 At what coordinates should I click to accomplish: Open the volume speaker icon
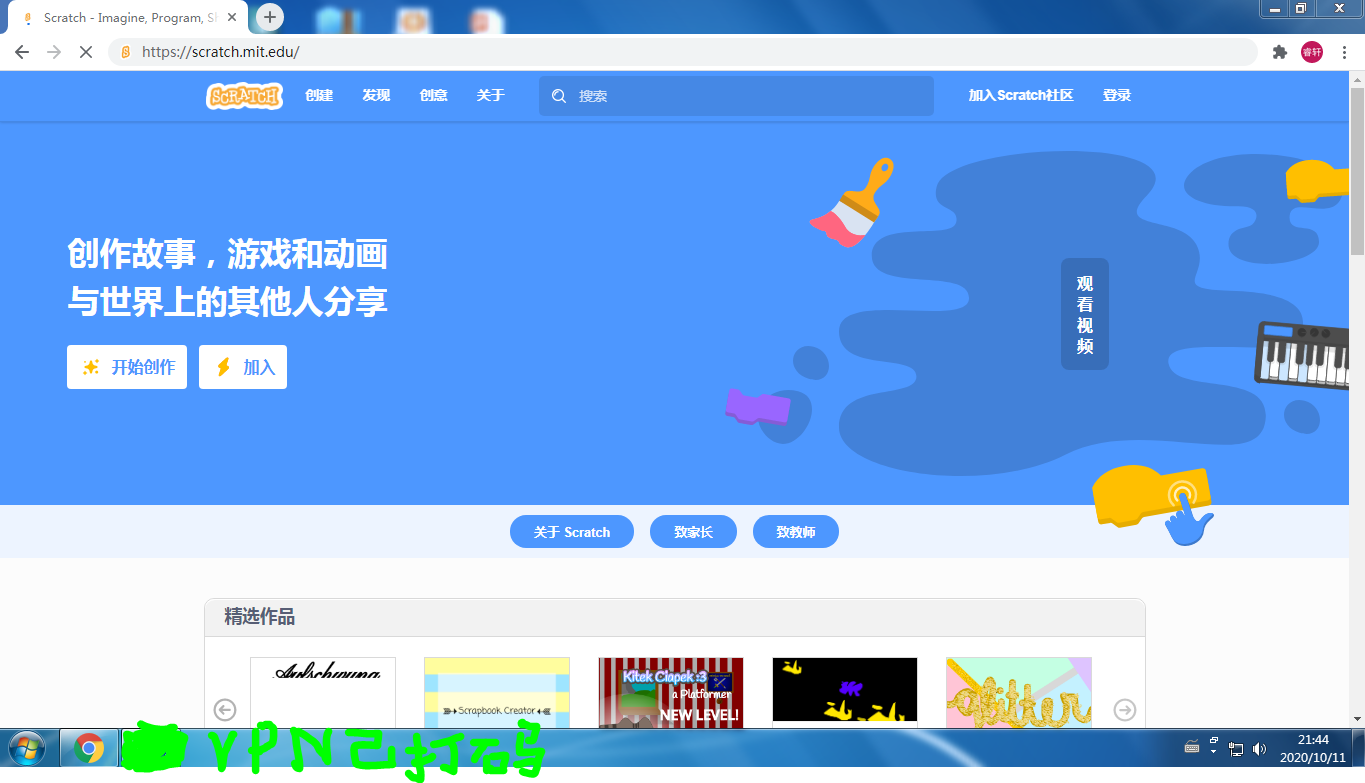[1259, 748]
